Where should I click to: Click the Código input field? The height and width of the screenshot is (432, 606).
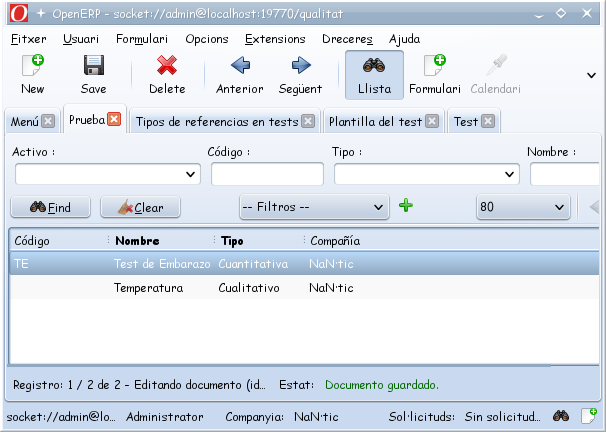click(x=267, y=174)
